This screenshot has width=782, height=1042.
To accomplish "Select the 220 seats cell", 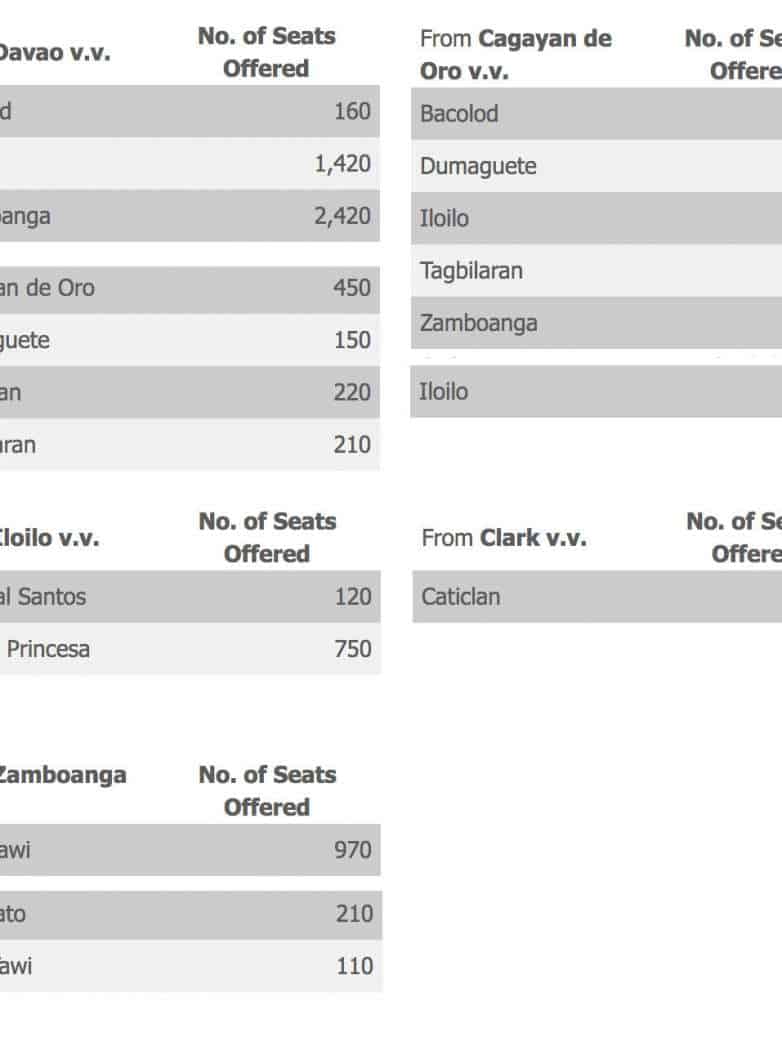I will [x=352, y=392].
